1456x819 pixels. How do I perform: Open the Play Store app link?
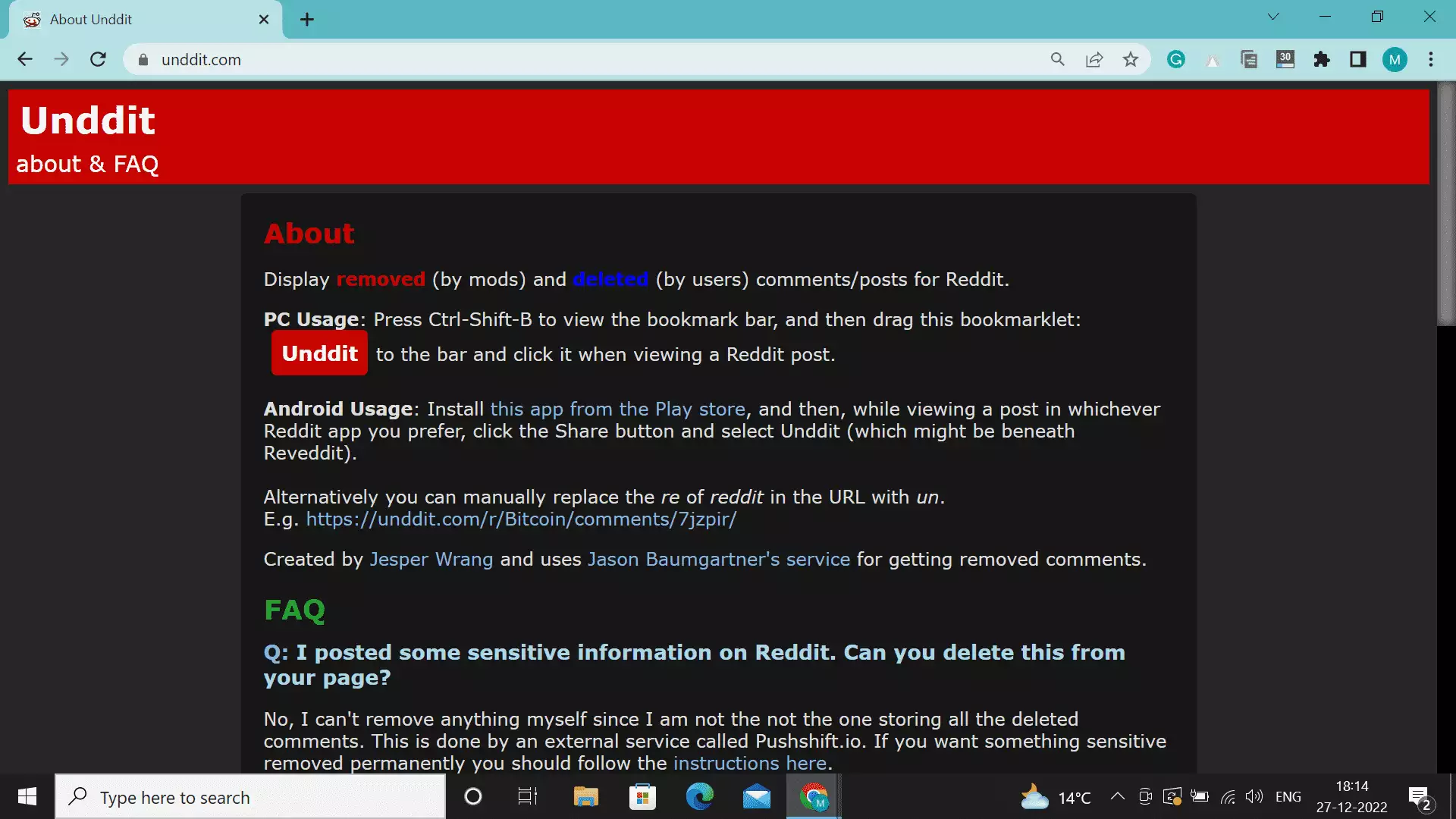point(617,408)
